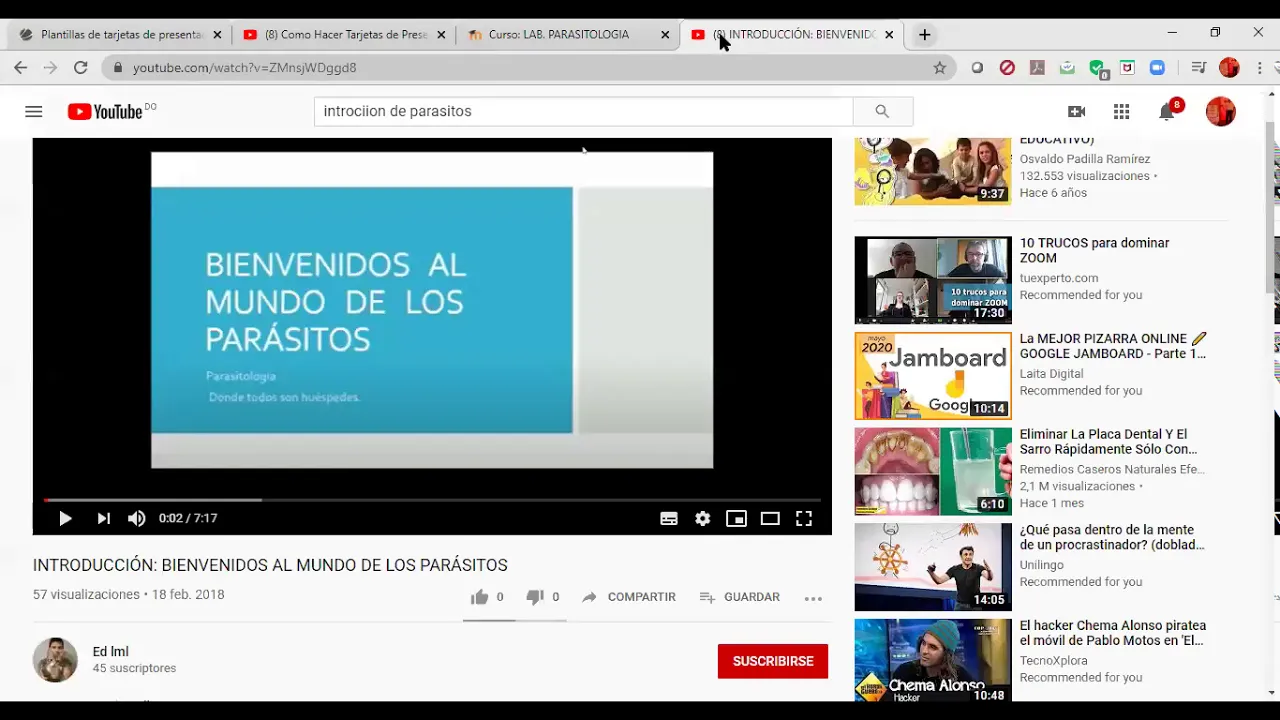Open Eliminar La Placa Dental thumbnail
This screenshot has height=720, width=1280.
tap(933, 471)
